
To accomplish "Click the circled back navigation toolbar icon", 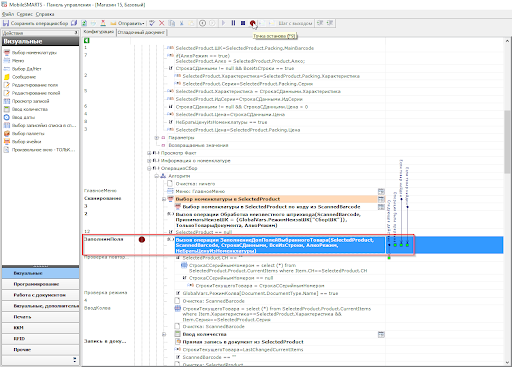I will [x=202, y=23].
